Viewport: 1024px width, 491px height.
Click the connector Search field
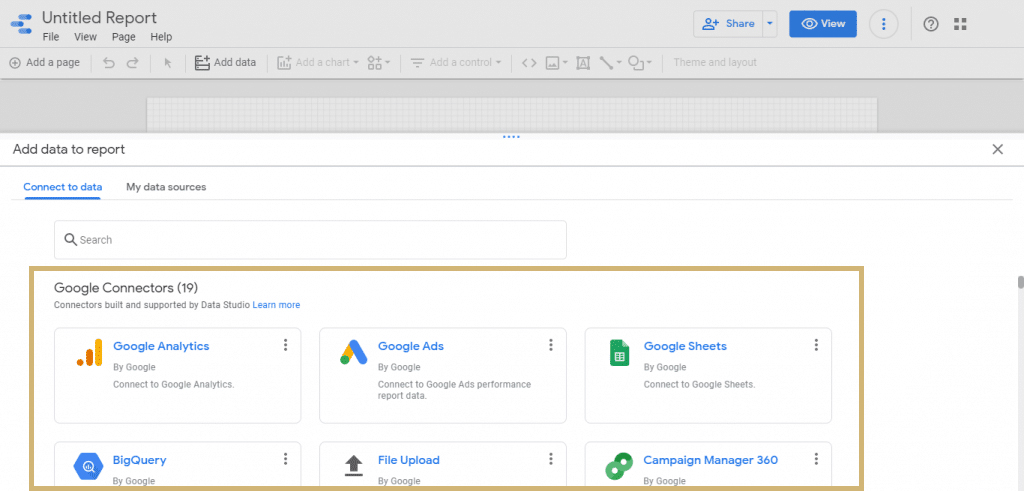[310, 240]
